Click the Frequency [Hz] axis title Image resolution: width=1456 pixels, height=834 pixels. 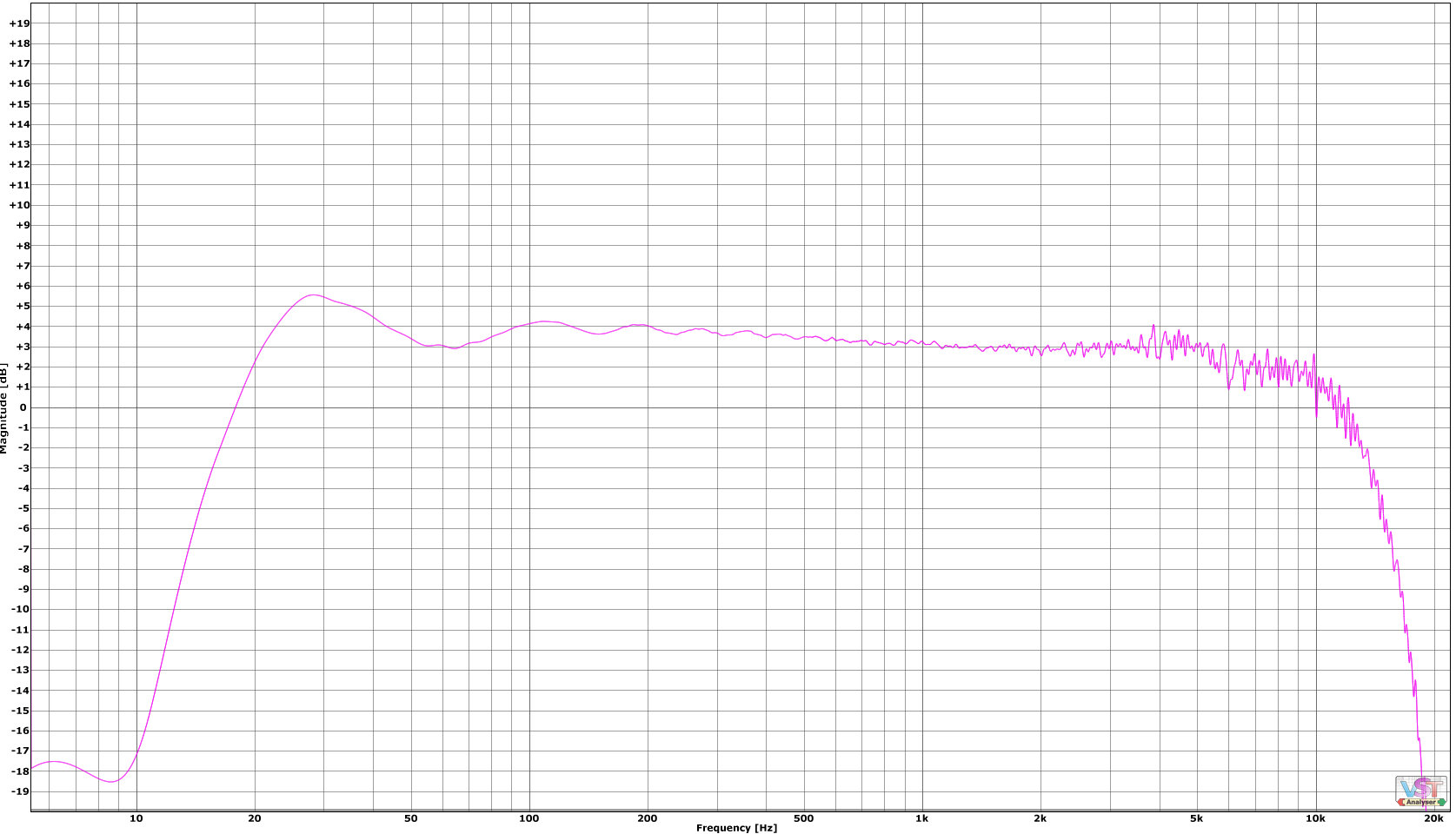coord(736,828)
